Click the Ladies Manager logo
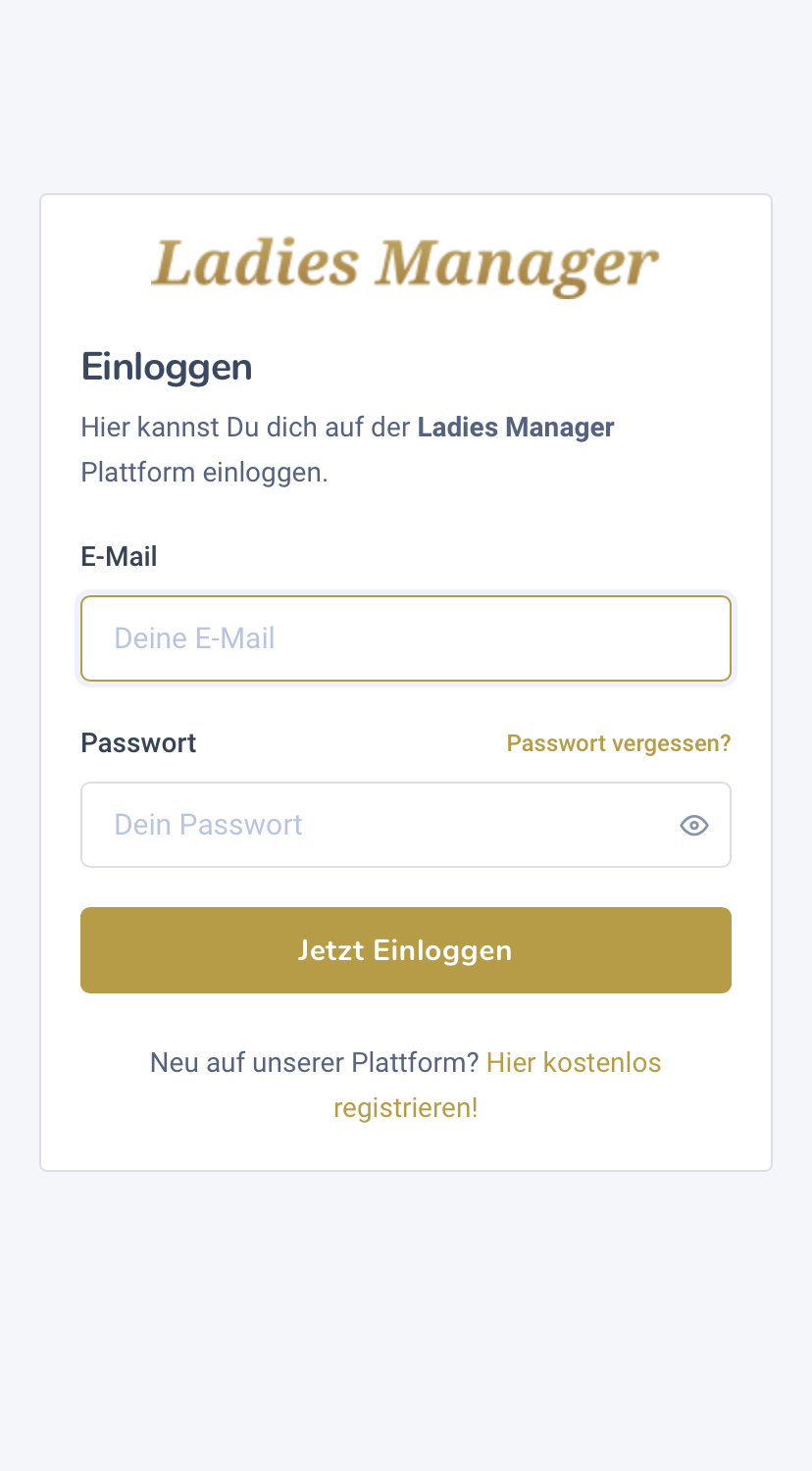The image size is (812, 1471). 405,265
